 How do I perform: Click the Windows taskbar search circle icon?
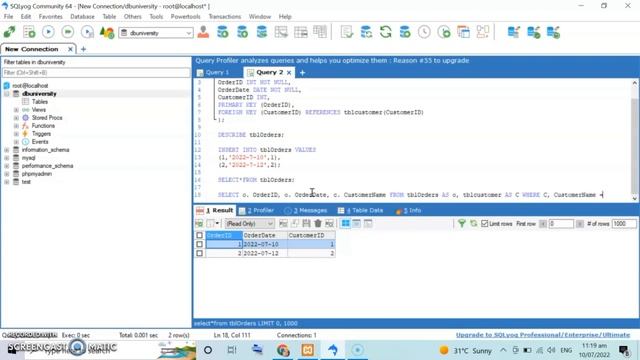(208, 350)
